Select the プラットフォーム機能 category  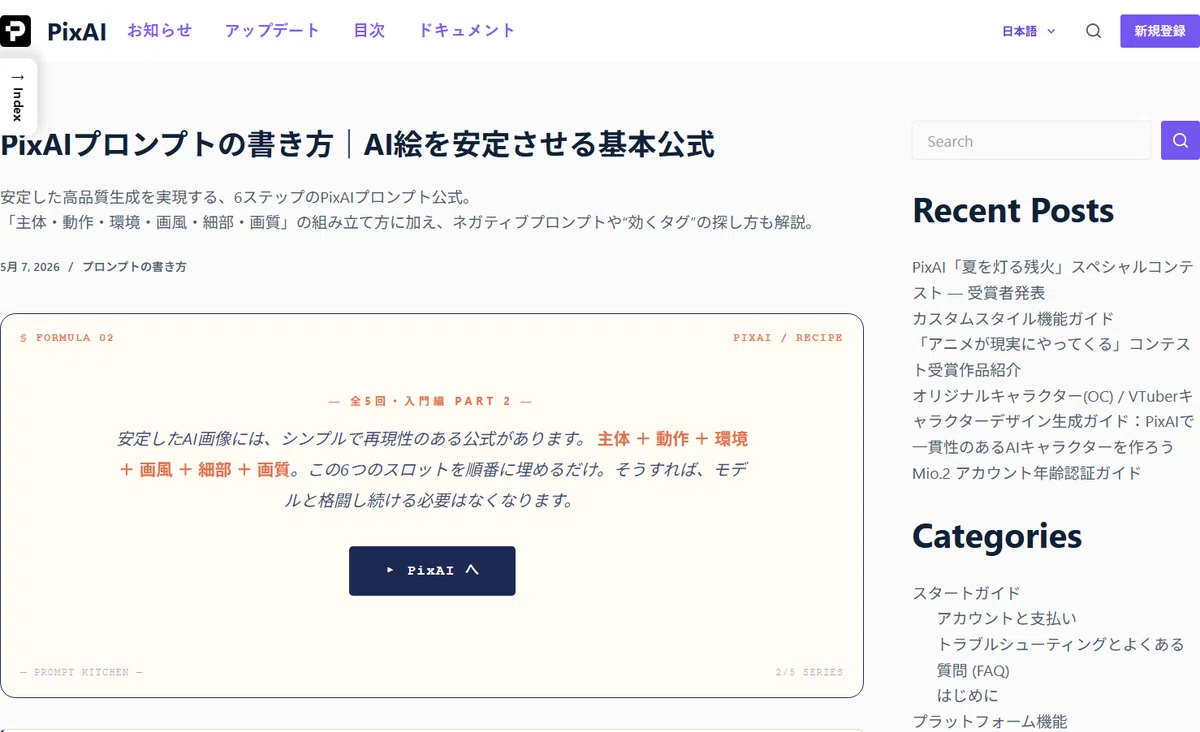[x=989, y=722]
